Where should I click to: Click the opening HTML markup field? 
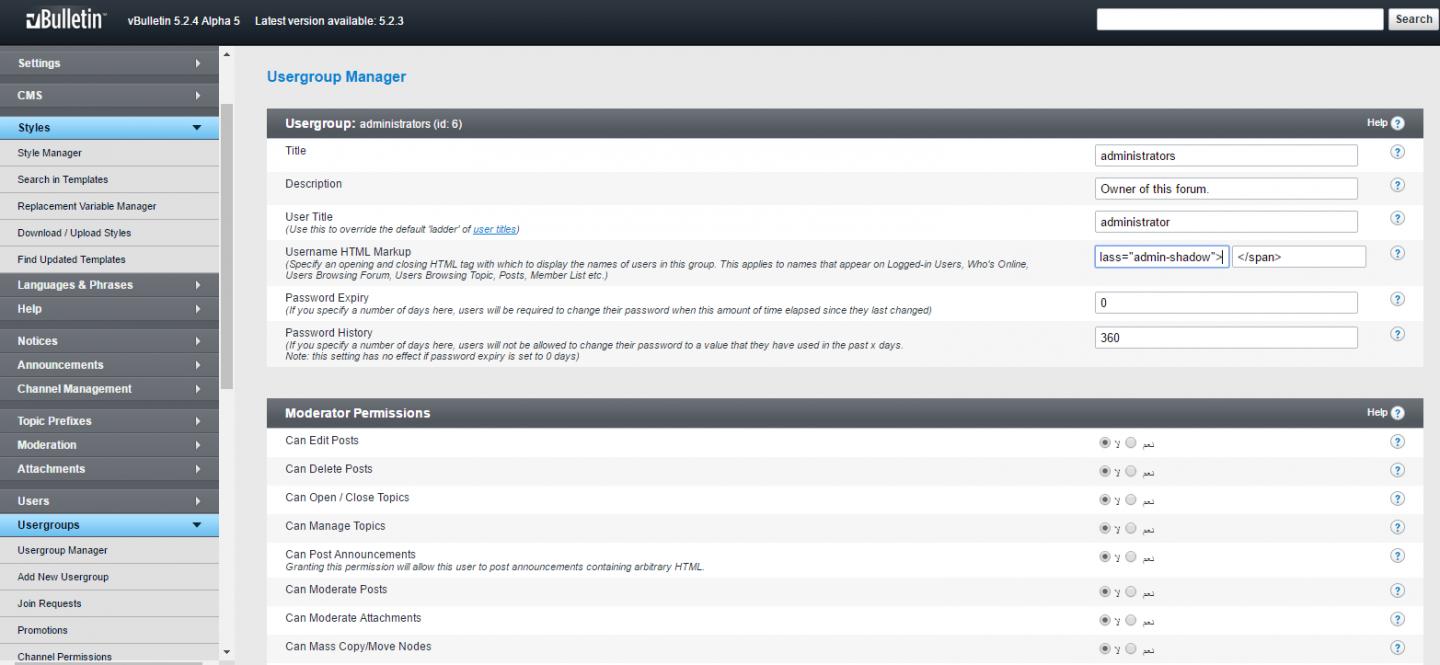[x=1162, y=257]
